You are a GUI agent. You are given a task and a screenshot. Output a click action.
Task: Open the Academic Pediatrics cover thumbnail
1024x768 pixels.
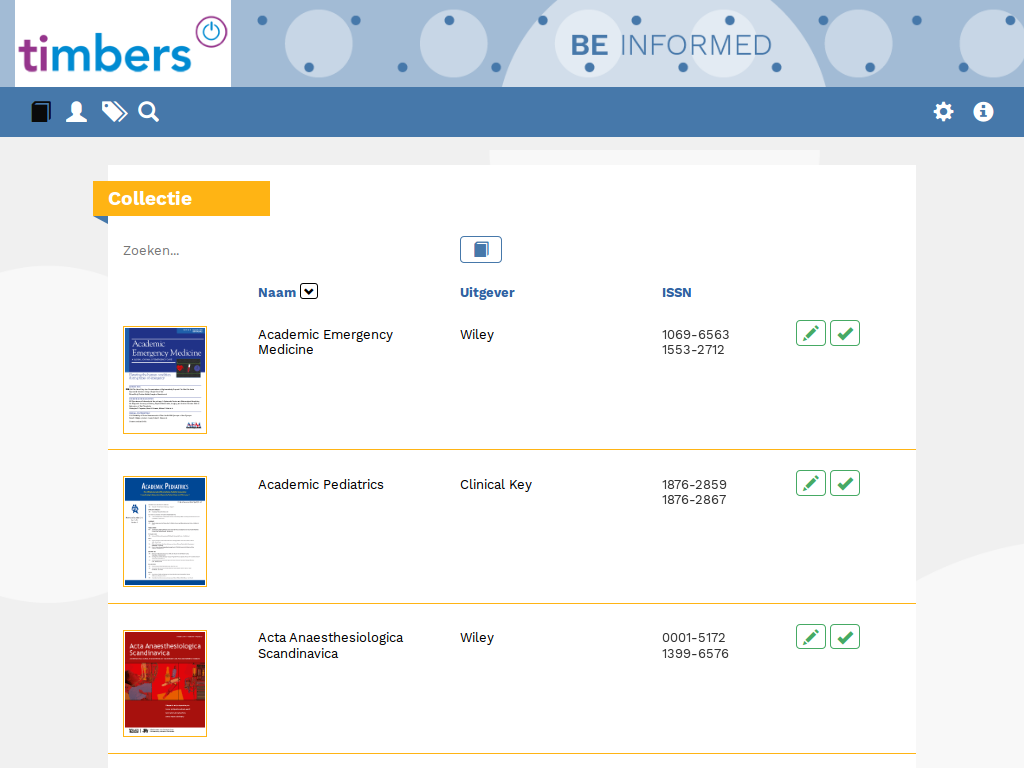coord(165,532)
